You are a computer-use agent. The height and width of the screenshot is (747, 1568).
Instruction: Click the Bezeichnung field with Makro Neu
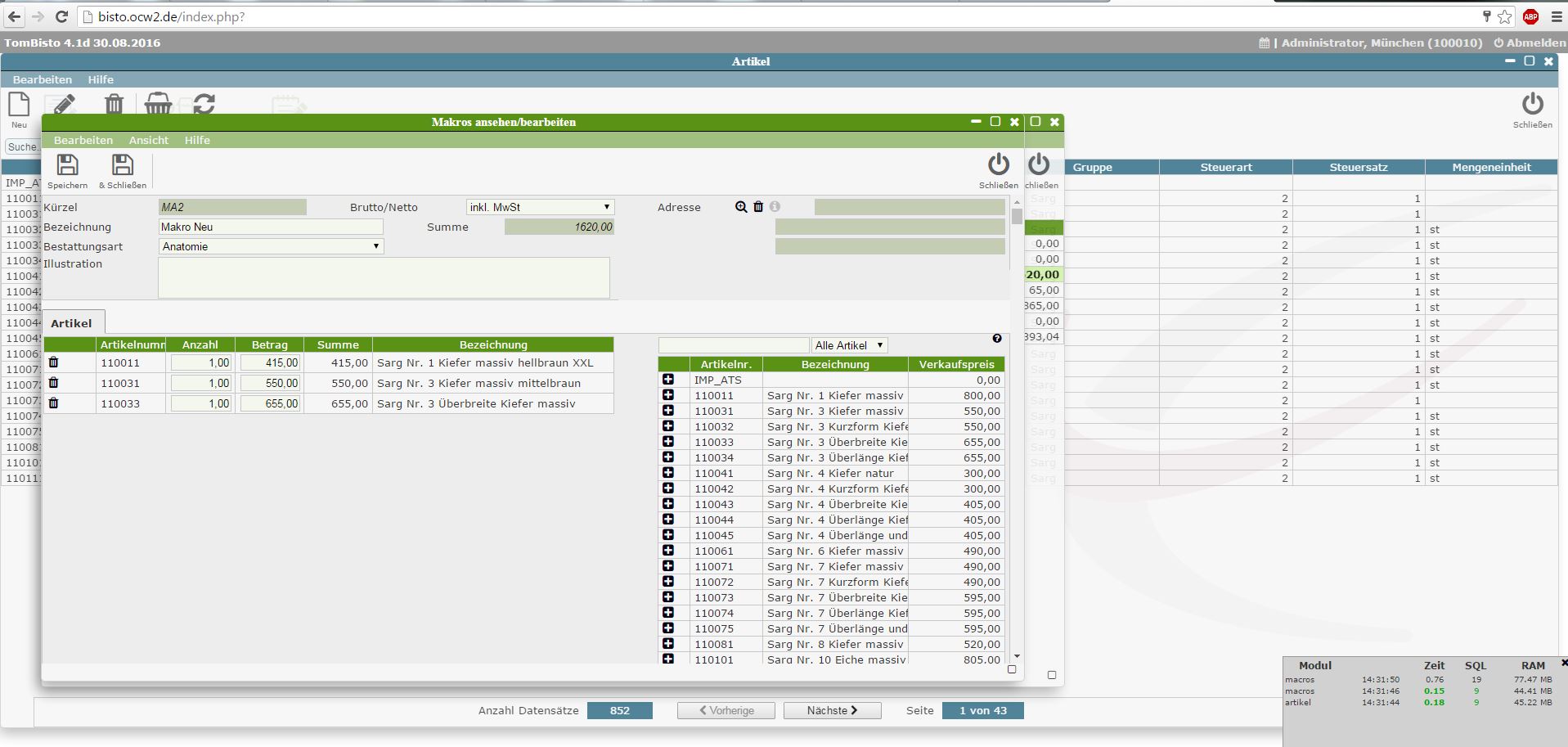[270, 227]
